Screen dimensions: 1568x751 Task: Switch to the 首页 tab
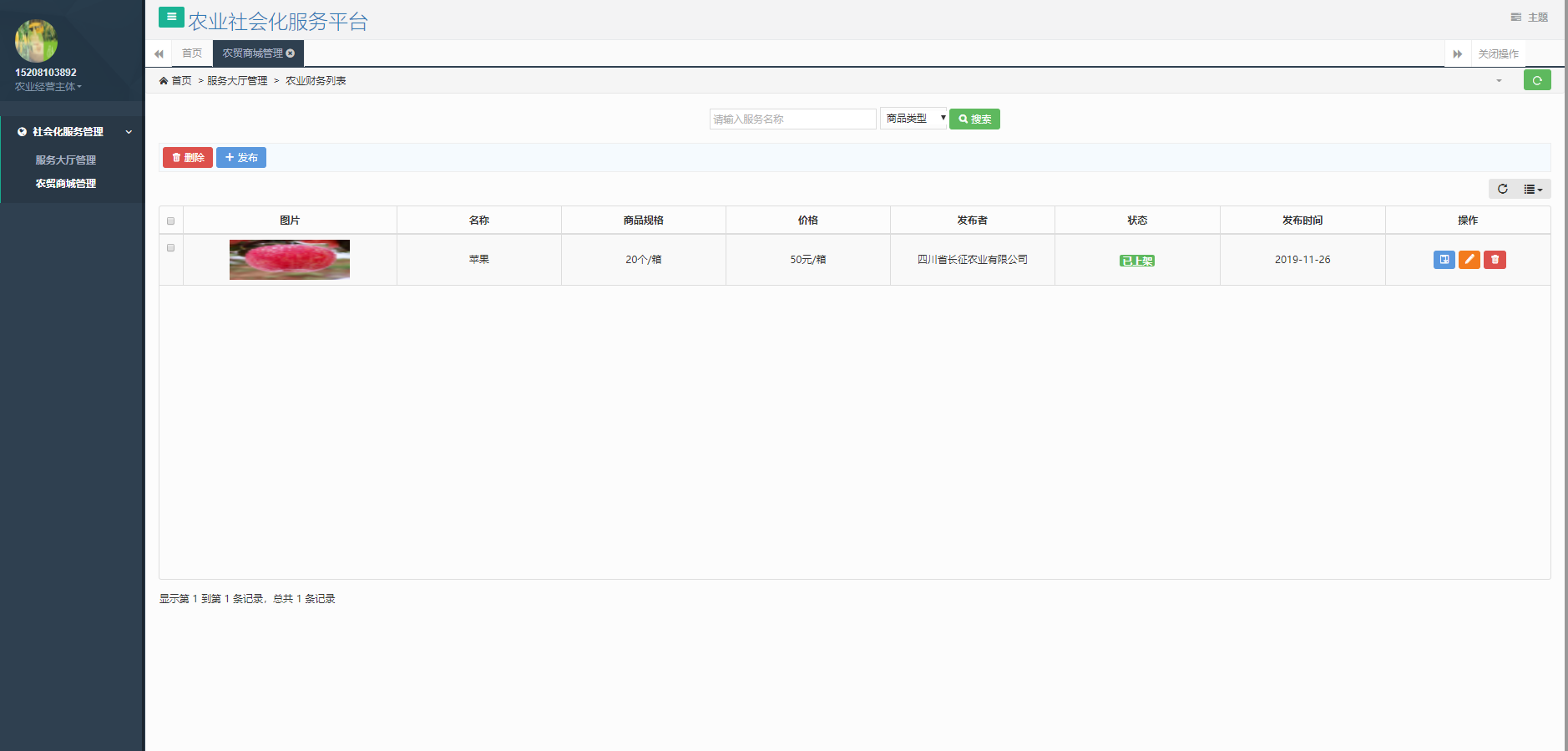click(192, 53)
